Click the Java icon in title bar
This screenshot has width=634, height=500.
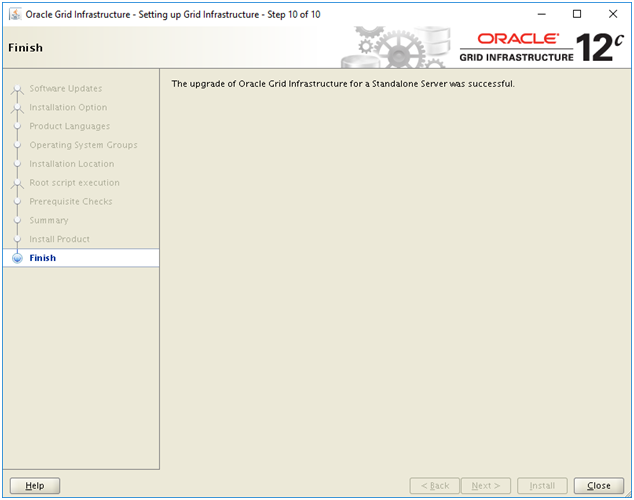point(15,14)
